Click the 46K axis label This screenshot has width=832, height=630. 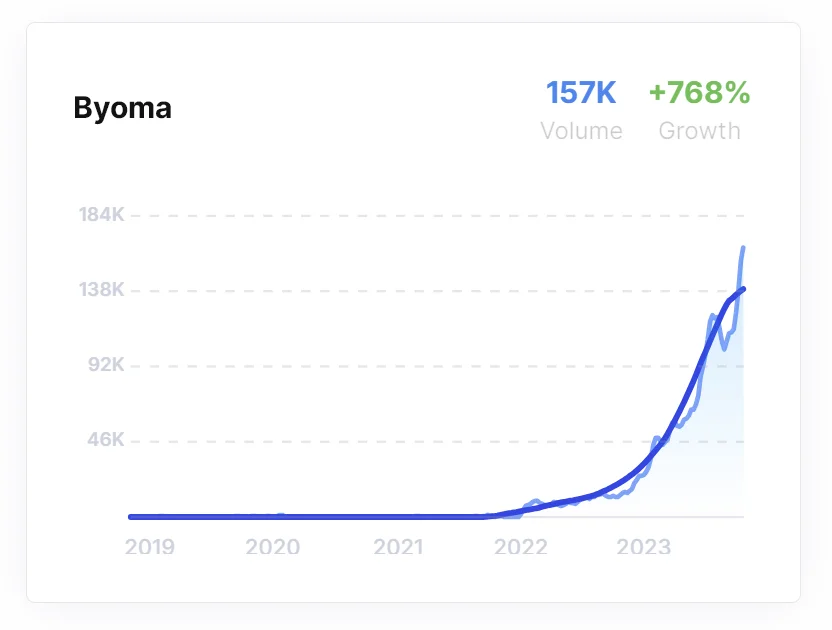[106, 440]
